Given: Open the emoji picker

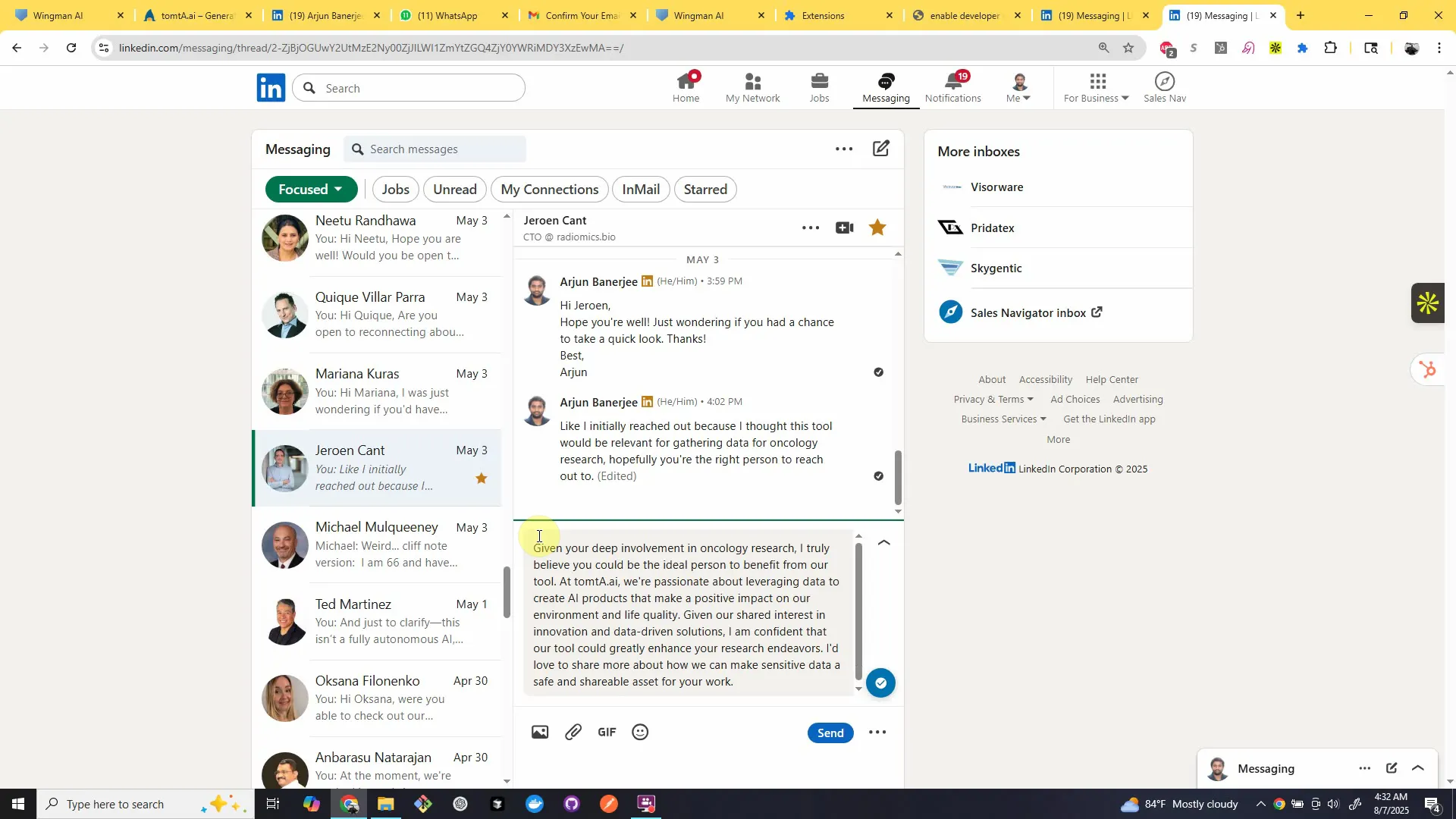Looking at the screenshot, I should [640, 732].
